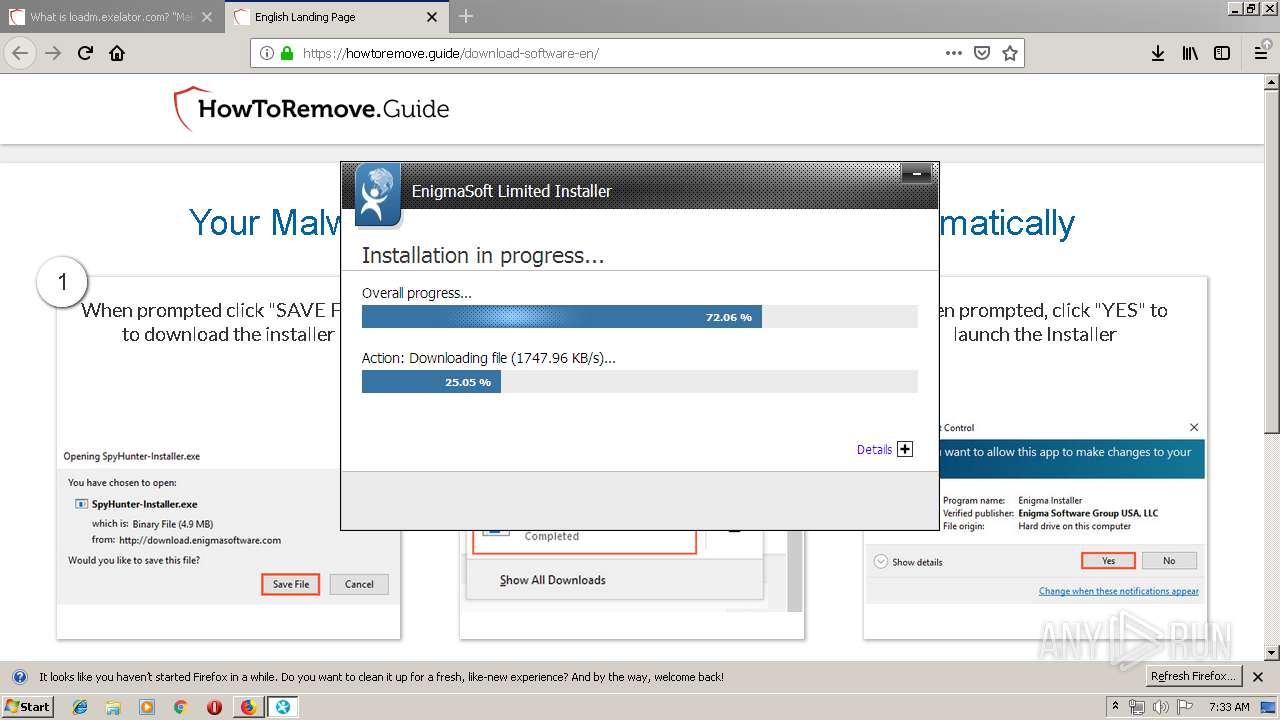Image resolution: width=1280 pixels, height=720 pixels.
Task: Expand installer Details plus button
Action: [905, 449]
